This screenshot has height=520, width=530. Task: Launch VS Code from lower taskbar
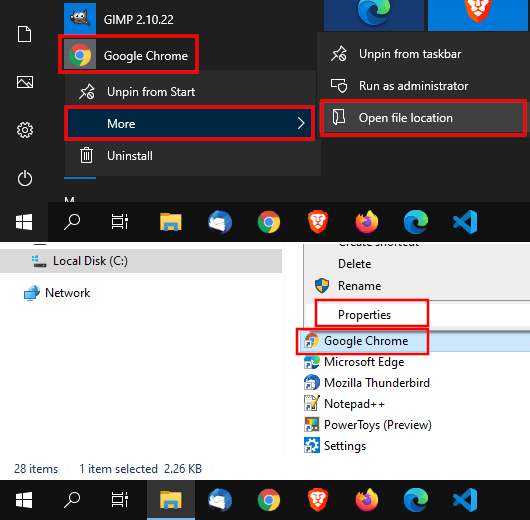pyautogui.click(x=465, y=500)
